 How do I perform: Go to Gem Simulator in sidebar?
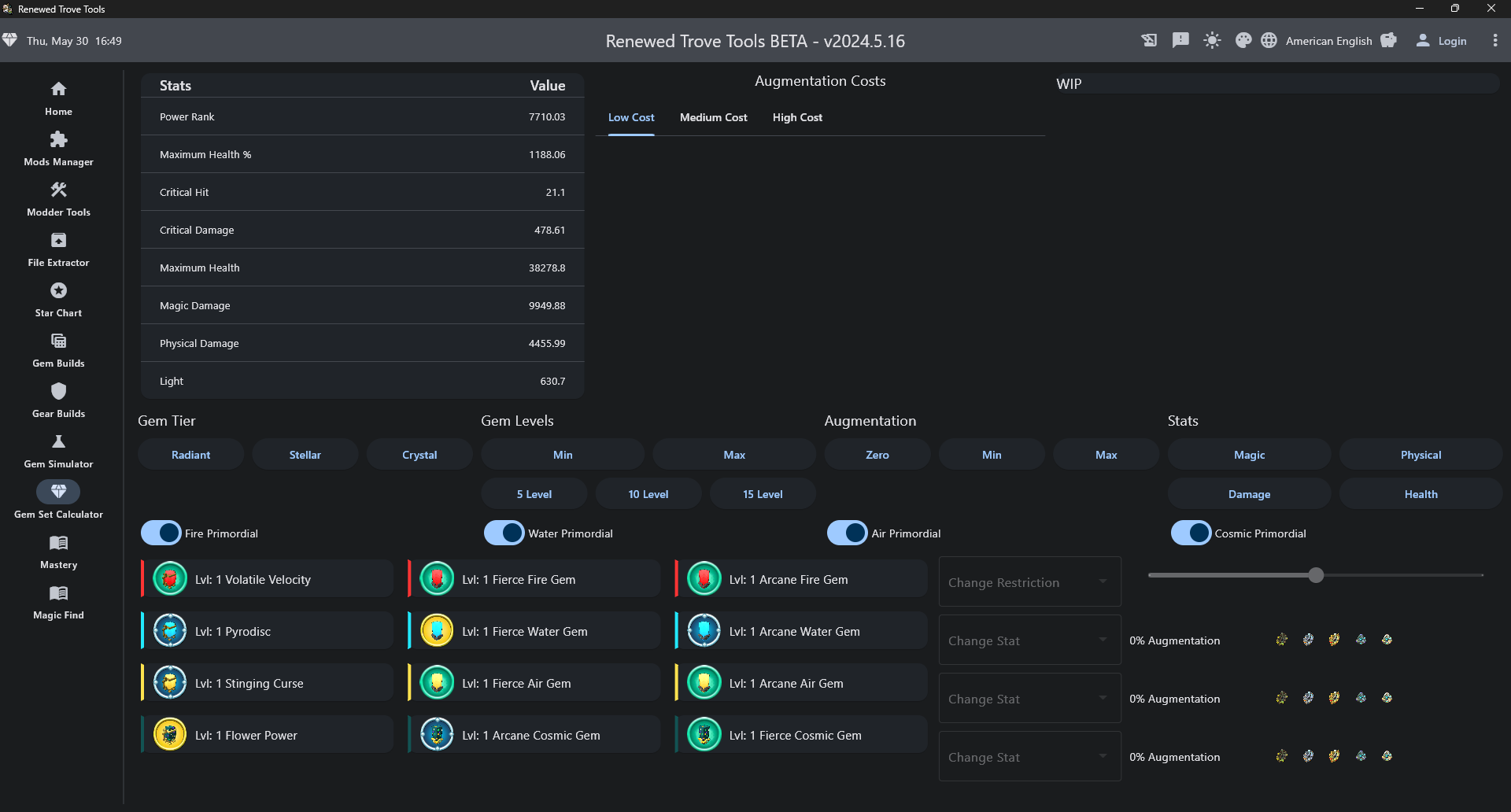58,443
